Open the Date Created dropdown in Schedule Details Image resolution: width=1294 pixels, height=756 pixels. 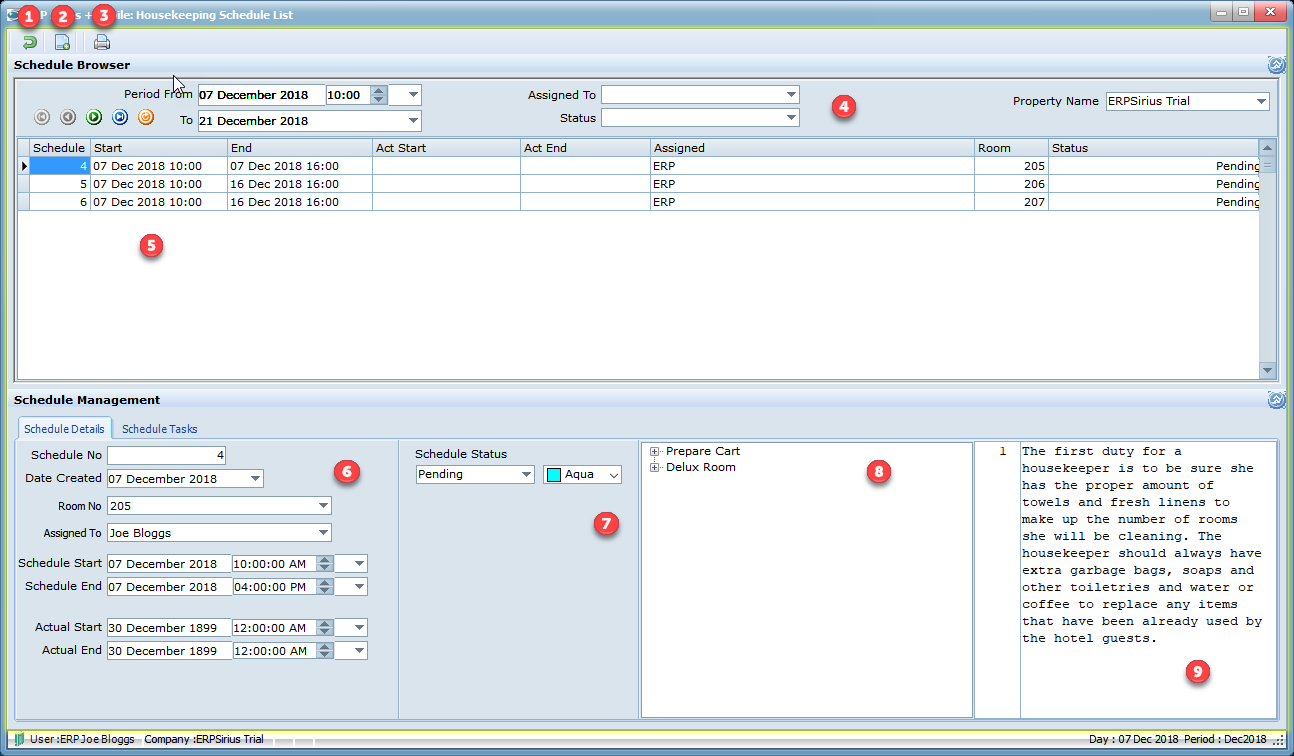coord(255,478)
